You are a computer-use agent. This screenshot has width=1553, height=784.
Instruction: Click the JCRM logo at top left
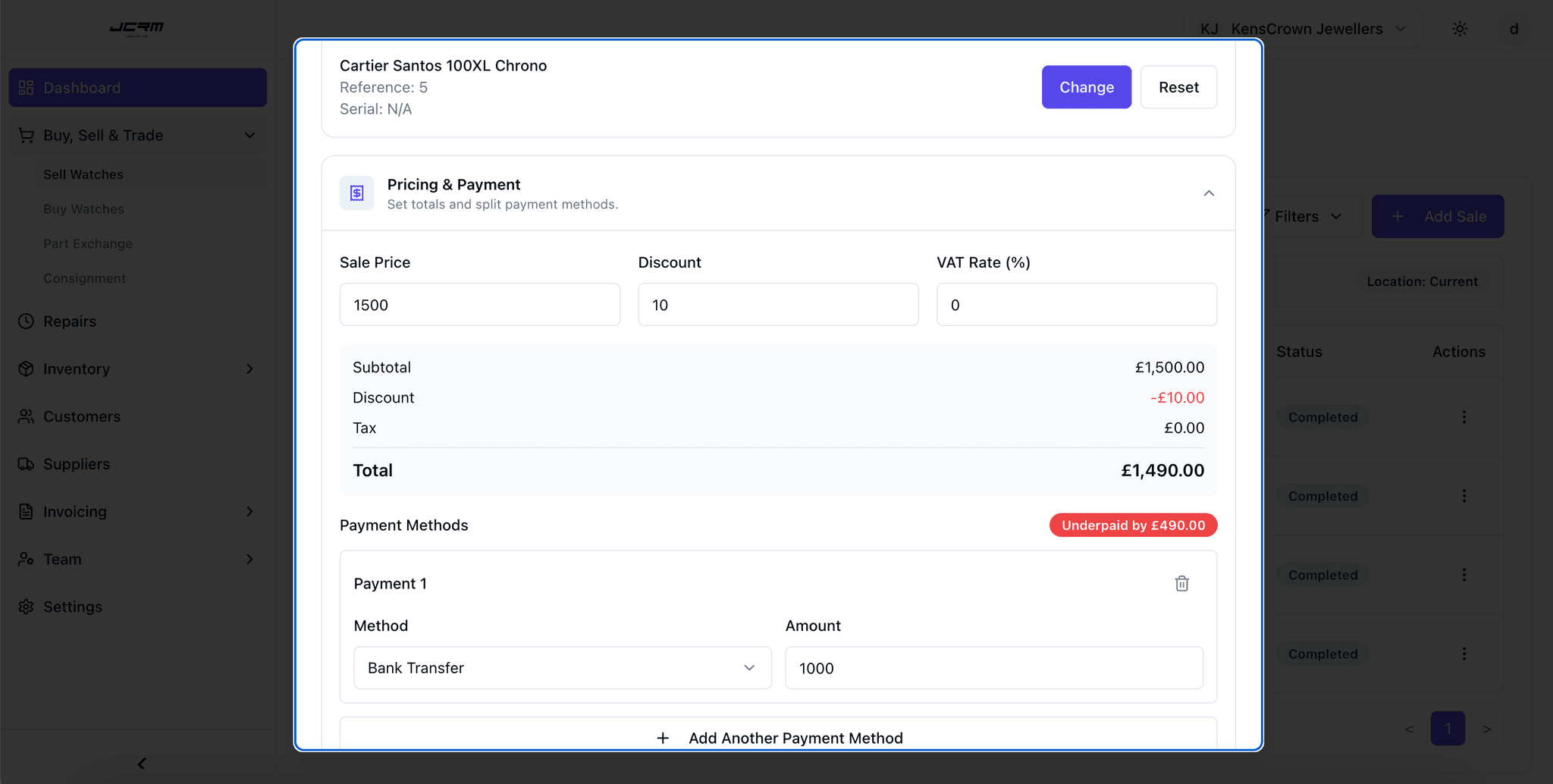(x=137, y=29)
